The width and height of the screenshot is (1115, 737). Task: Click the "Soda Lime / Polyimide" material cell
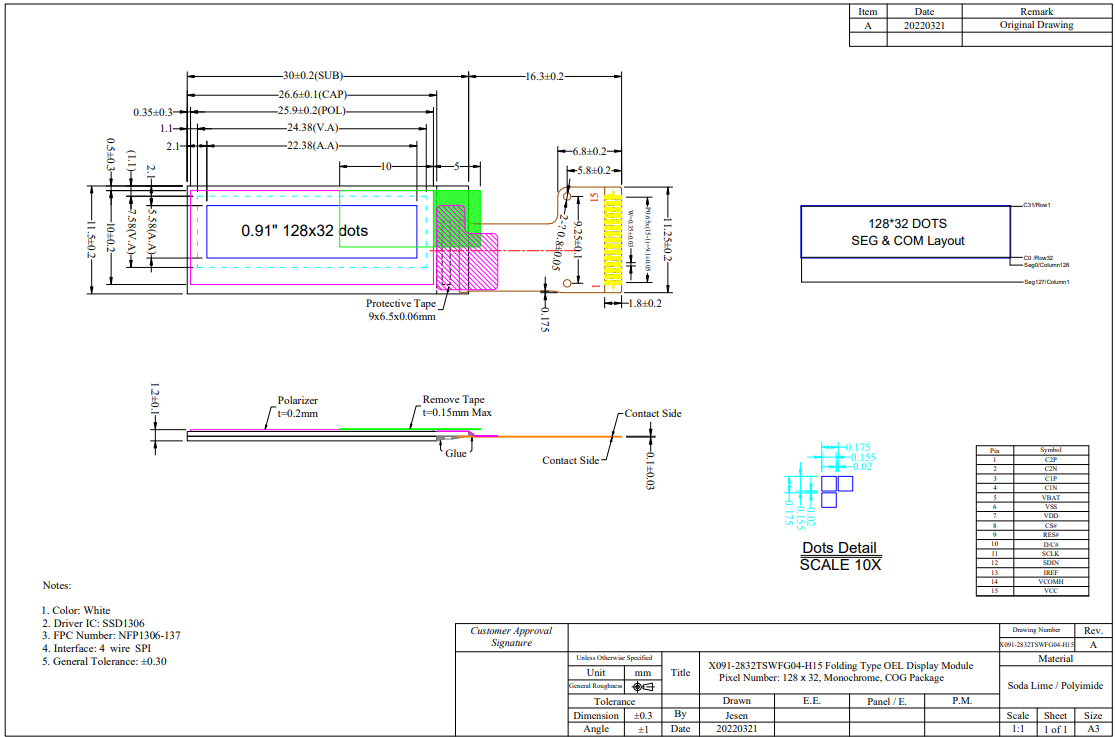pos(1053,685)
